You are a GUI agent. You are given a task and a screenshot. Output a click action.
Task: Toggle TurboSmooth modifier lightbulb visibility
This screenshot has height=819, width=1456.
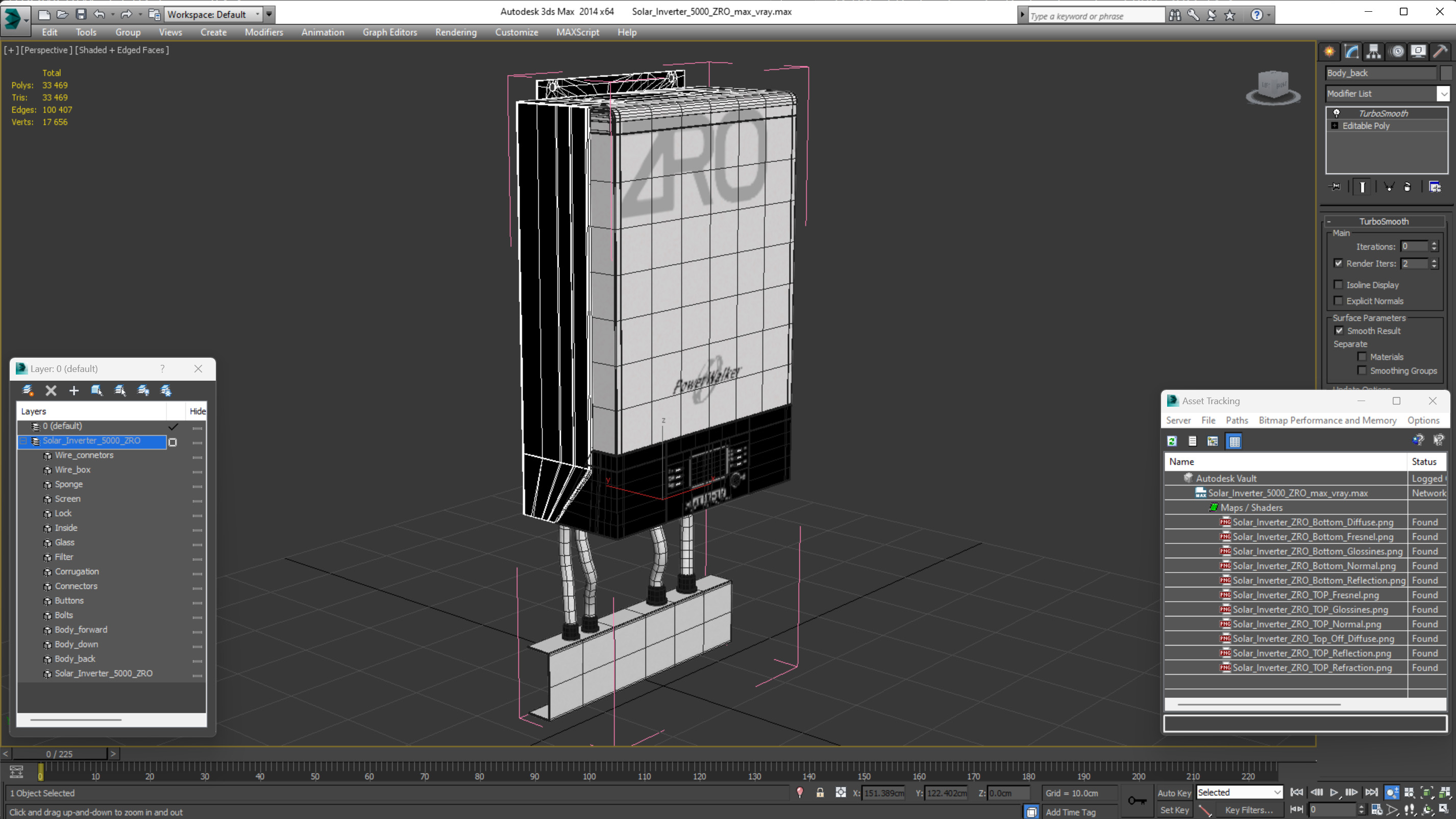tap(1336, 113)
